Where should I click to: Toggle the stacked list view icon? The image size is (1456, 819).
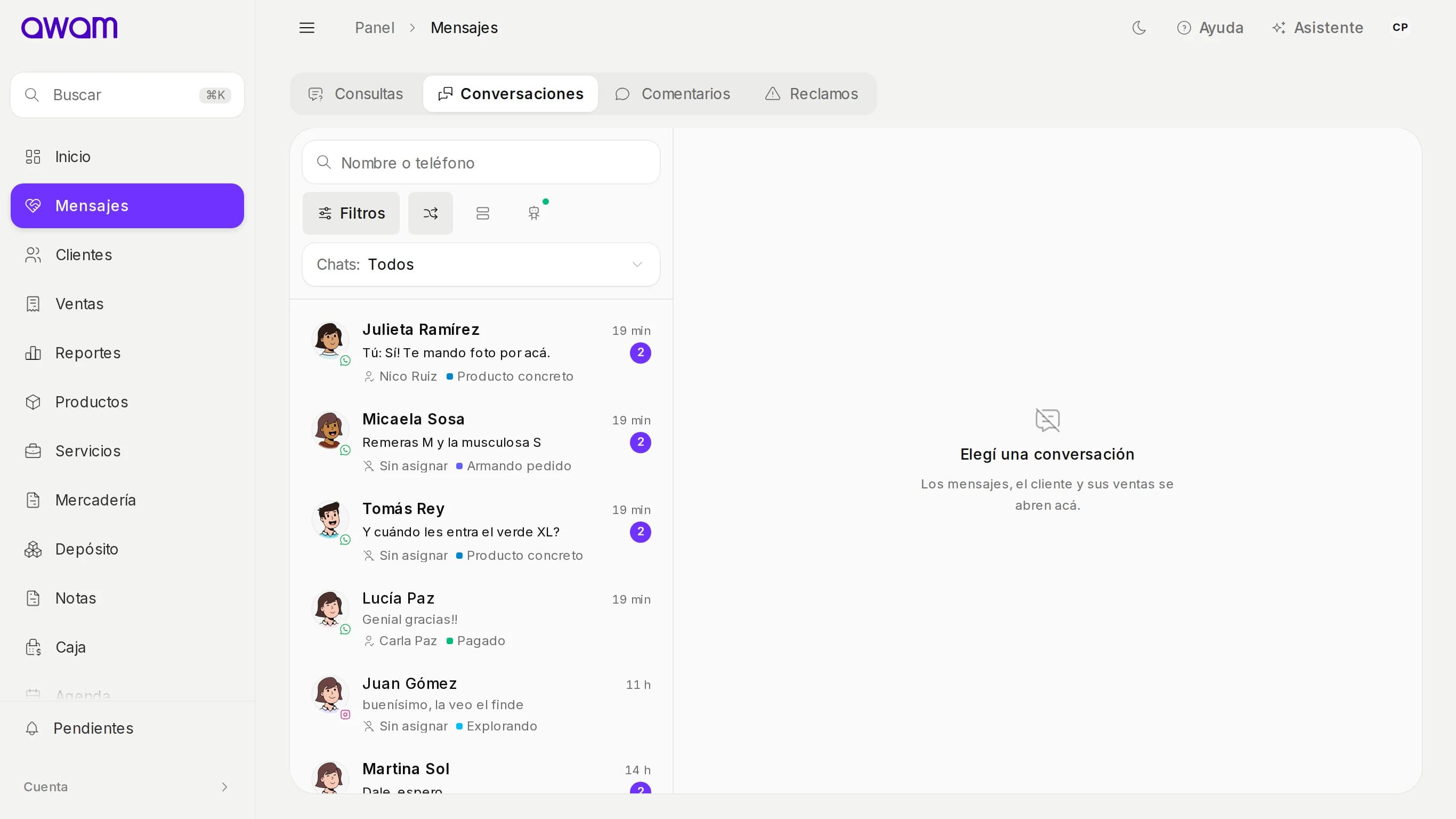coord(483,213)
